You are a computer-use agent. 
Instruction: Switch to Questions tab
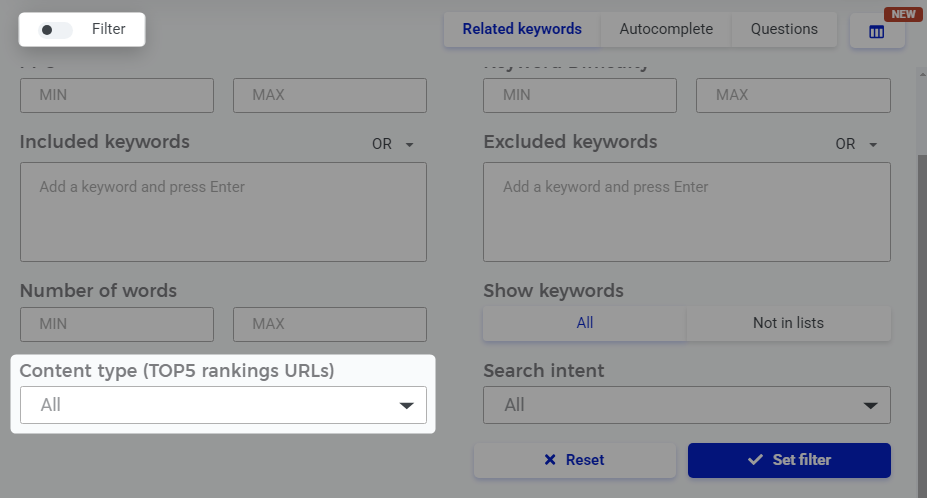784,29
